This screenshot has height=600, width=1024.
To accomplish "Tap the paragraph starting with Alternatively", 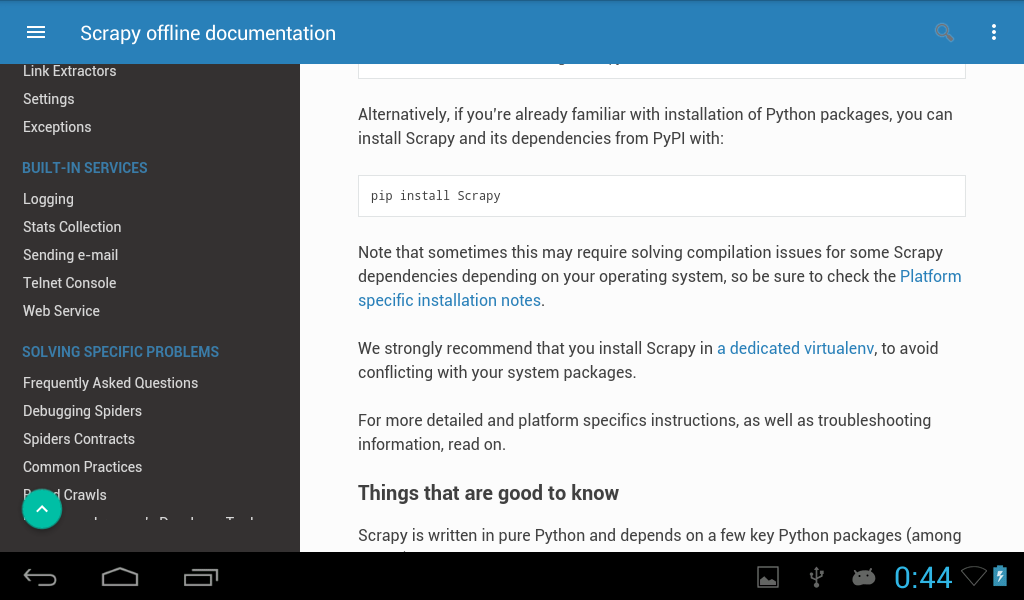I will pos(655,126).
